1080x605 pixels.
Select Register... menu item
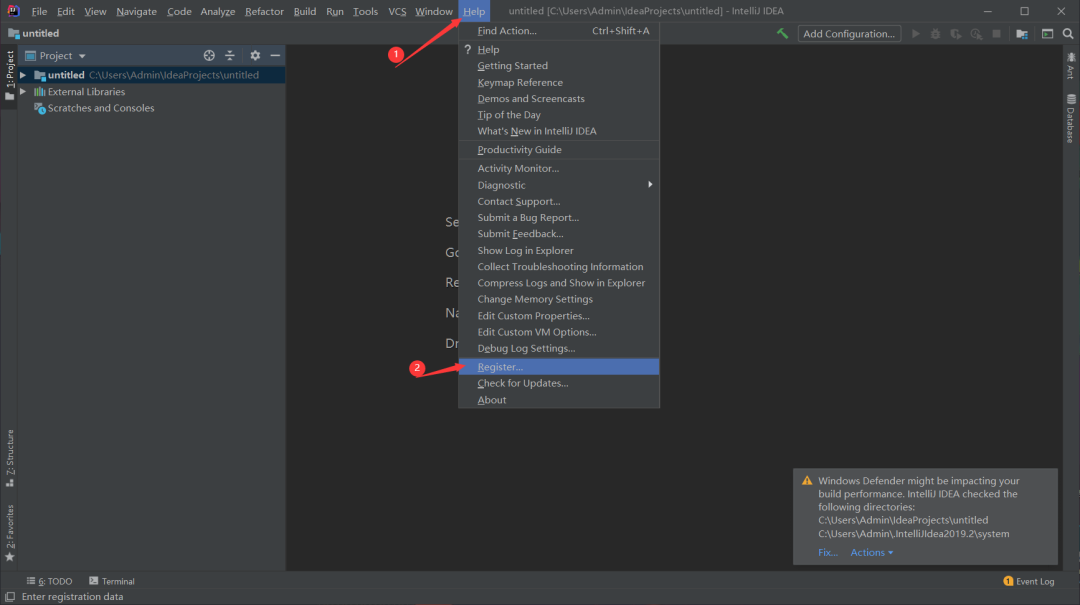[x=559, y=367]
